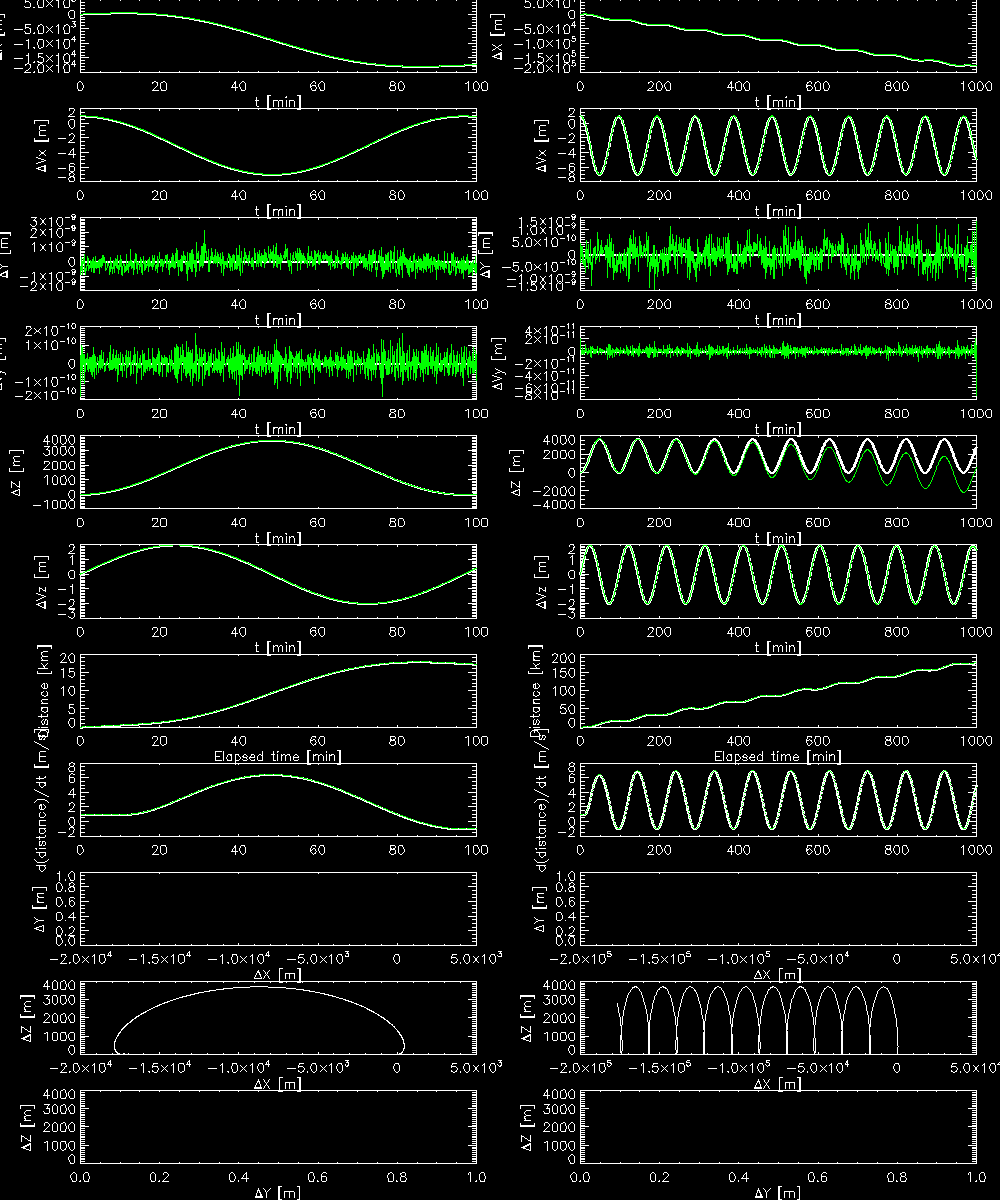Click the d(distance)/dt oscillation in the 0–1000 min plot
Screen dimensions: 1000x1200
(777, 801)
